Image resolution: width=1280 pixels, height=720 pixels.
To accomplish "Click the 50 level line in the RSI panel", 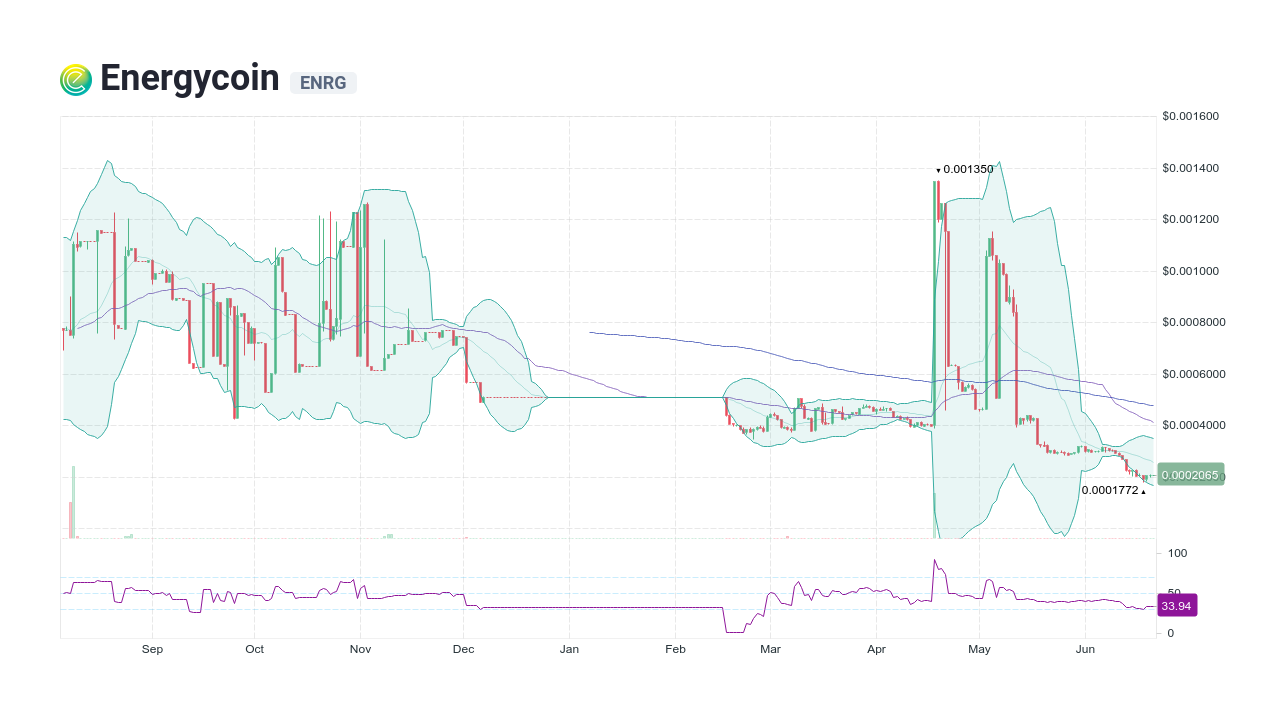I will (600, 592).
